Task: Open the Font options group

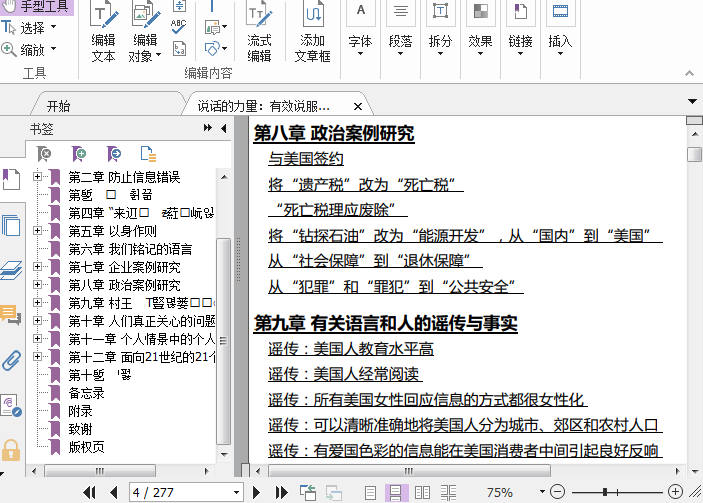Action: 360,31
